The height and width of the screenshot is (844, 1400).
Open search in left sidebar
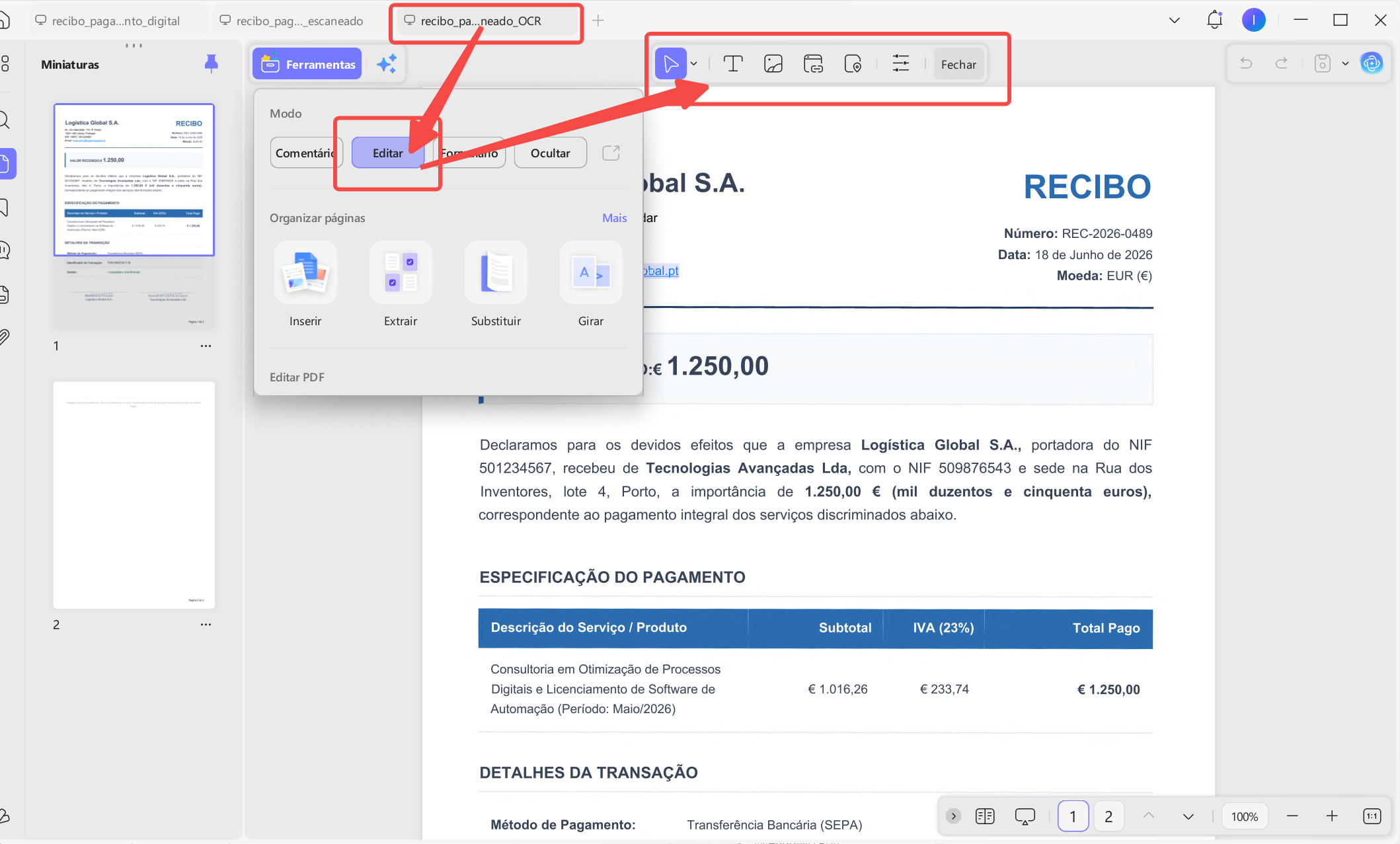pos(4,120)
